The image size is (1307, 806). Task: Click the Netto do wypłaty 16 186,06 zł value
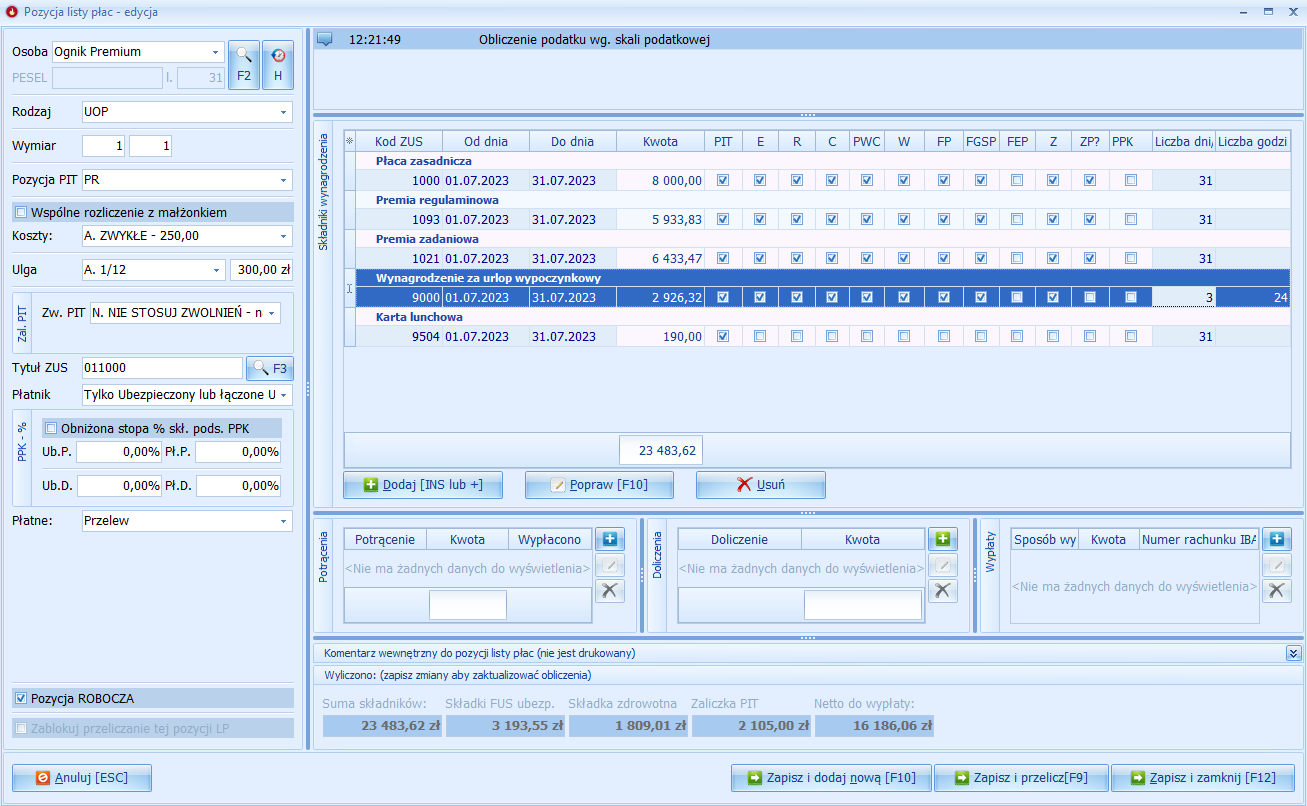pyautogui.click(x=874, y=726)
